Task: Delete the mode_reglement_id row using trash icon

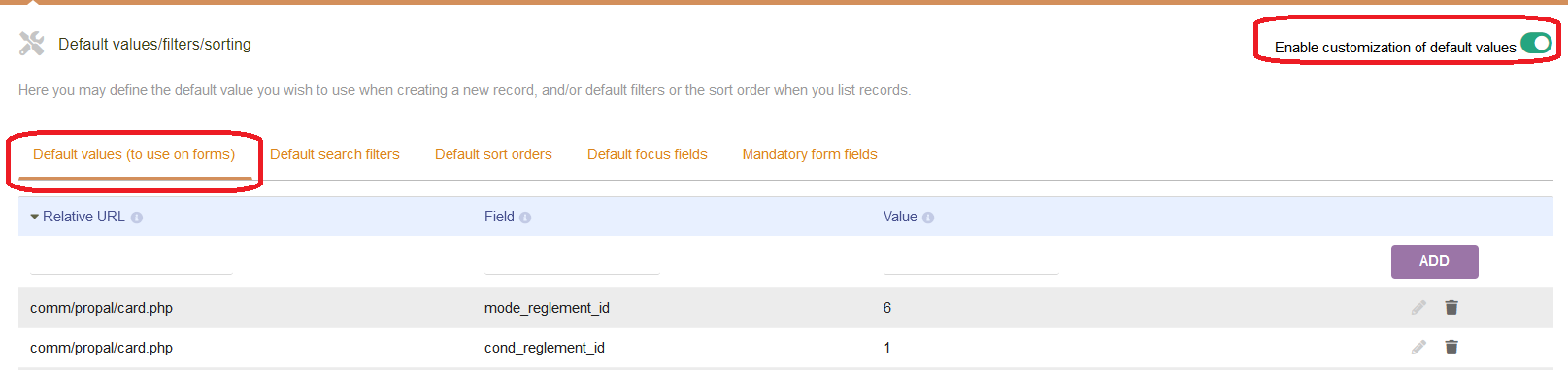Action: click(1451, 308)
